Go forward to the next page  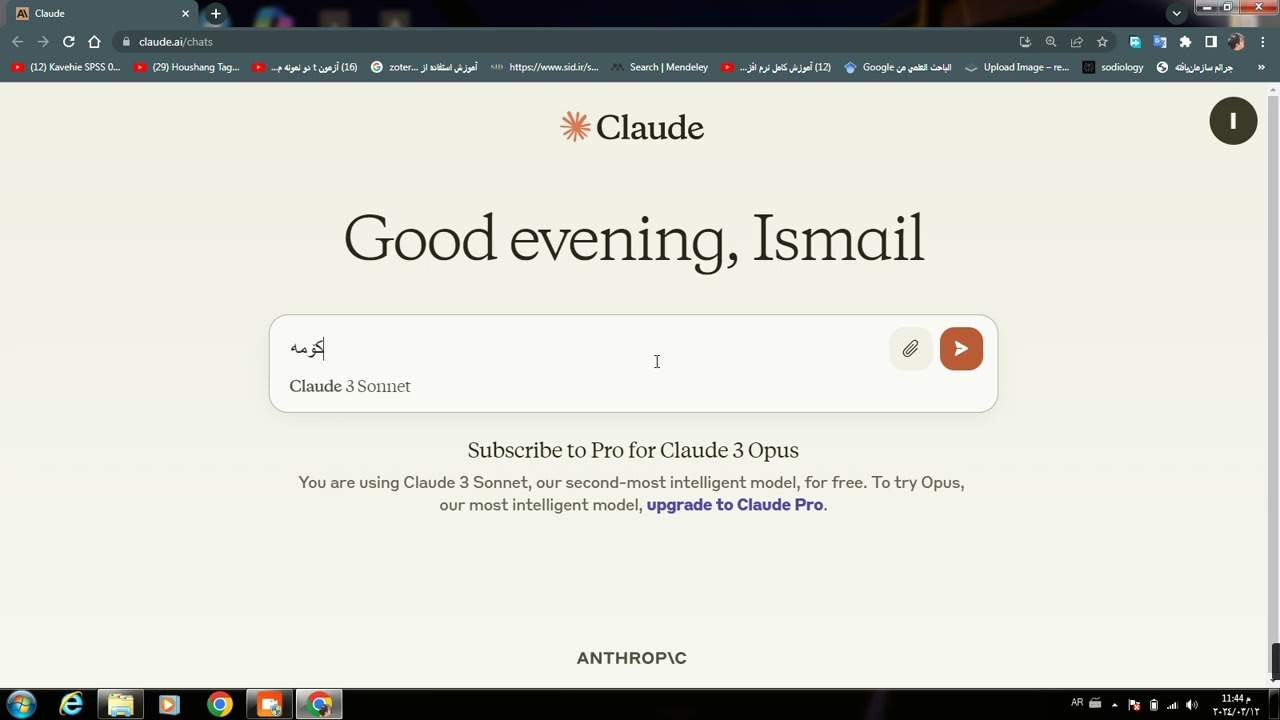(43, 42)
